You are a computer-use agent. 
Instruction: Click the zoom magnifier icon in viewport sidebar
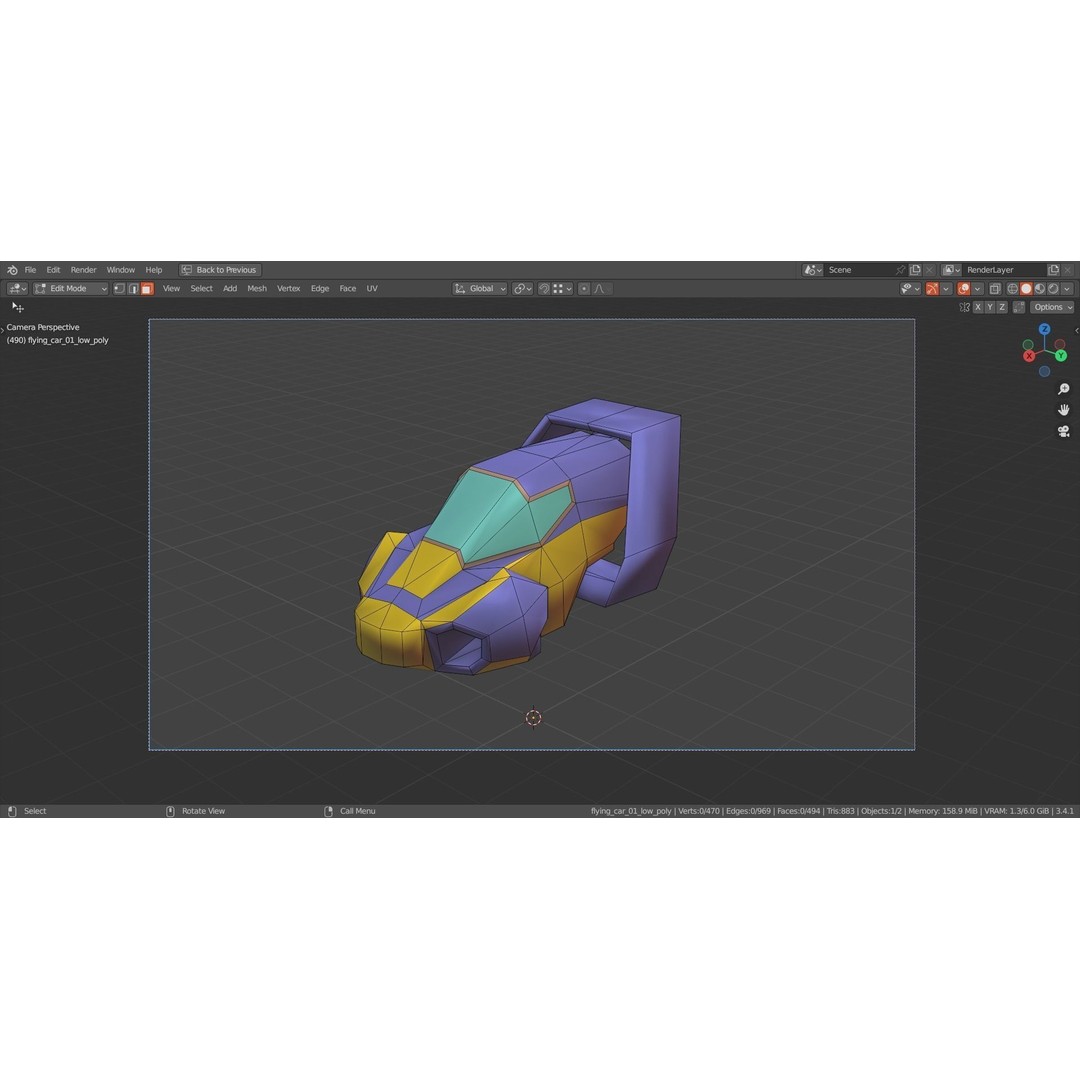click(1064, 389)
